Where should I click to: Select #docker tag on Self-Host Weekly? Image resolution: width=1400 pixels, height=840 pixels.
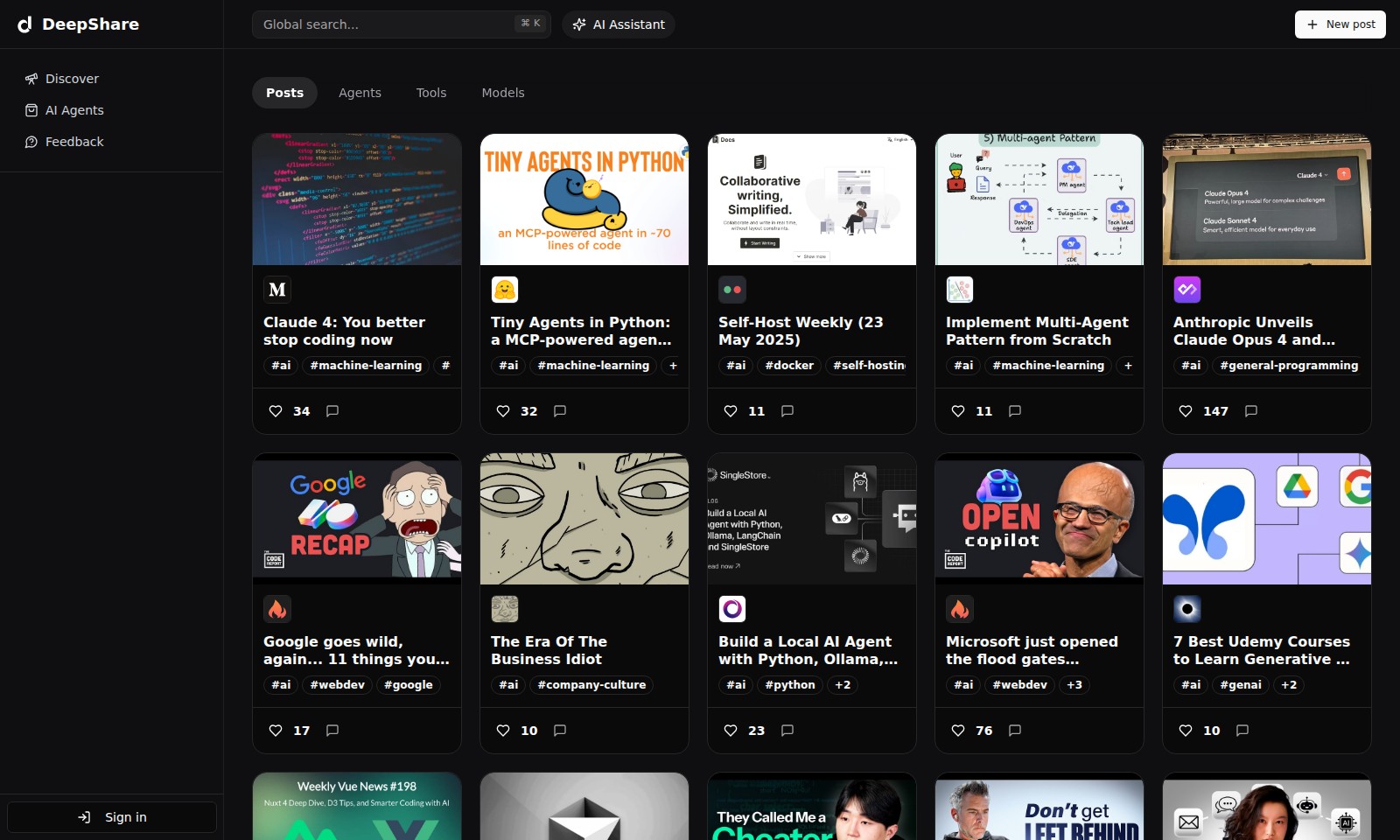pyautogui.click(x=789, y=366)
